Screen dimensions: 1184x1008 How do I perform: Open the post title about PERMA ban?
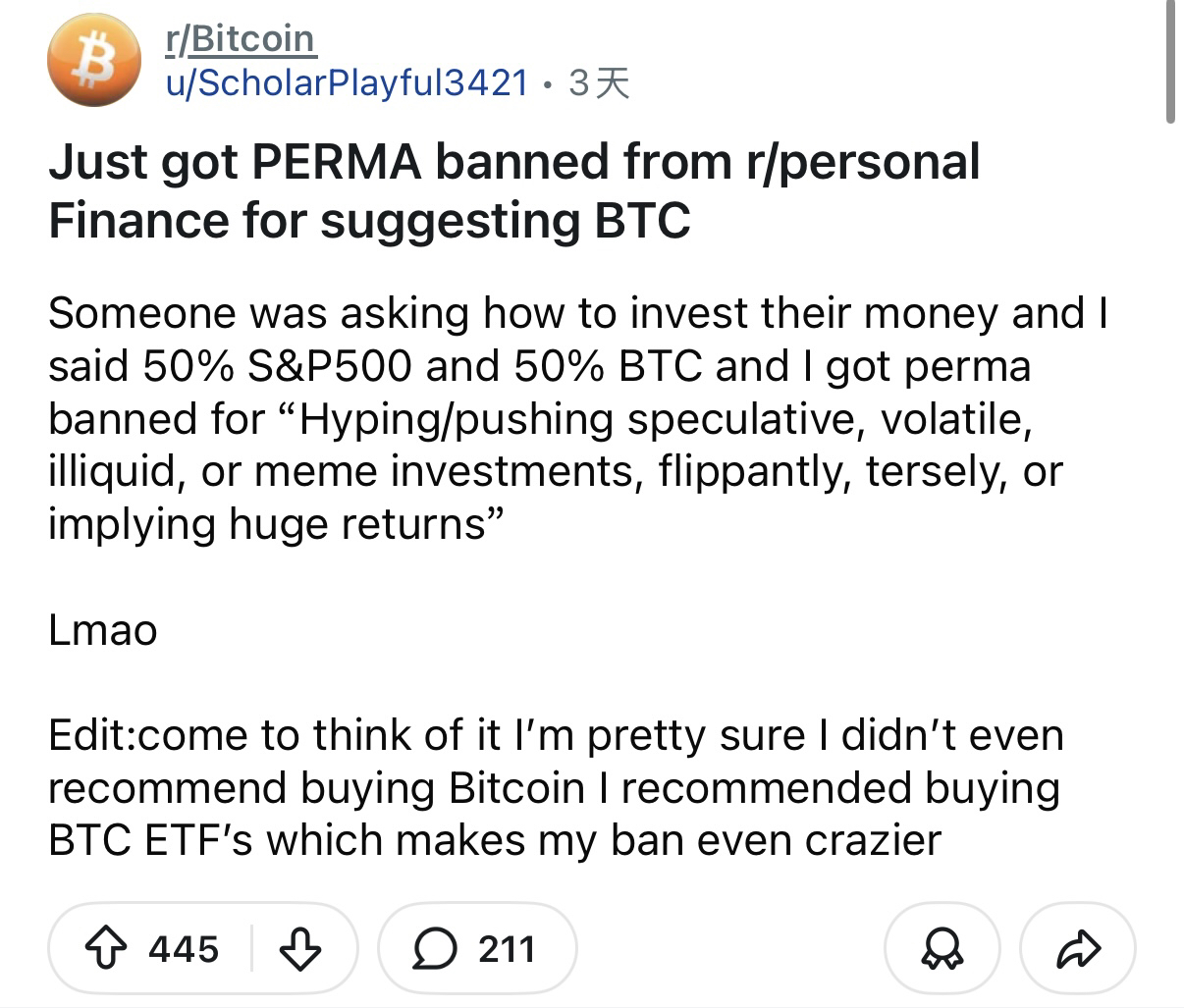click(x=513, y=190)
